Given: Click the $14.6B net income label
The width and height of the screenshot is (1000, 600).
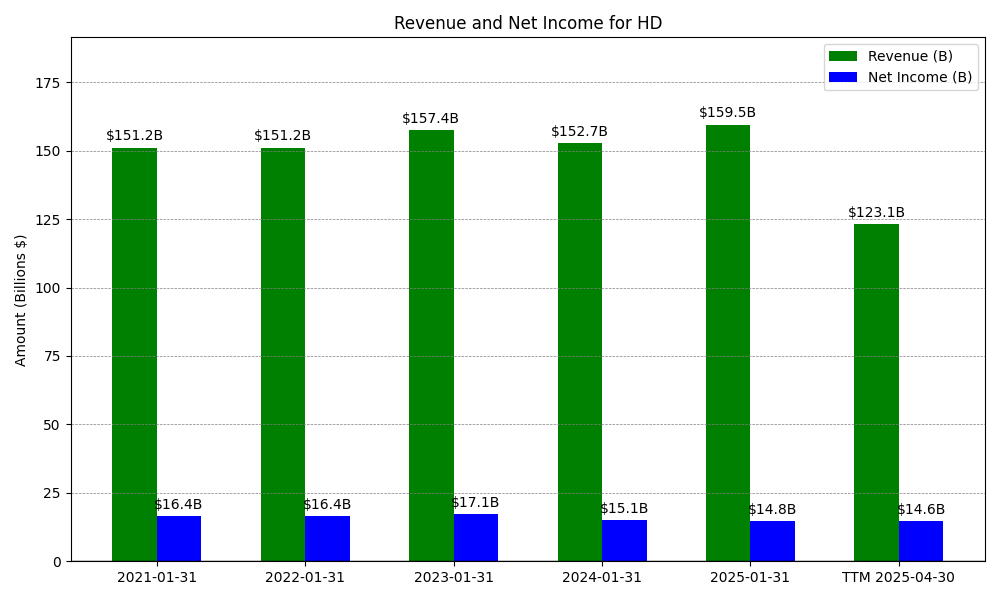Looking at the screenshot, I should click(x=921, y=509).
